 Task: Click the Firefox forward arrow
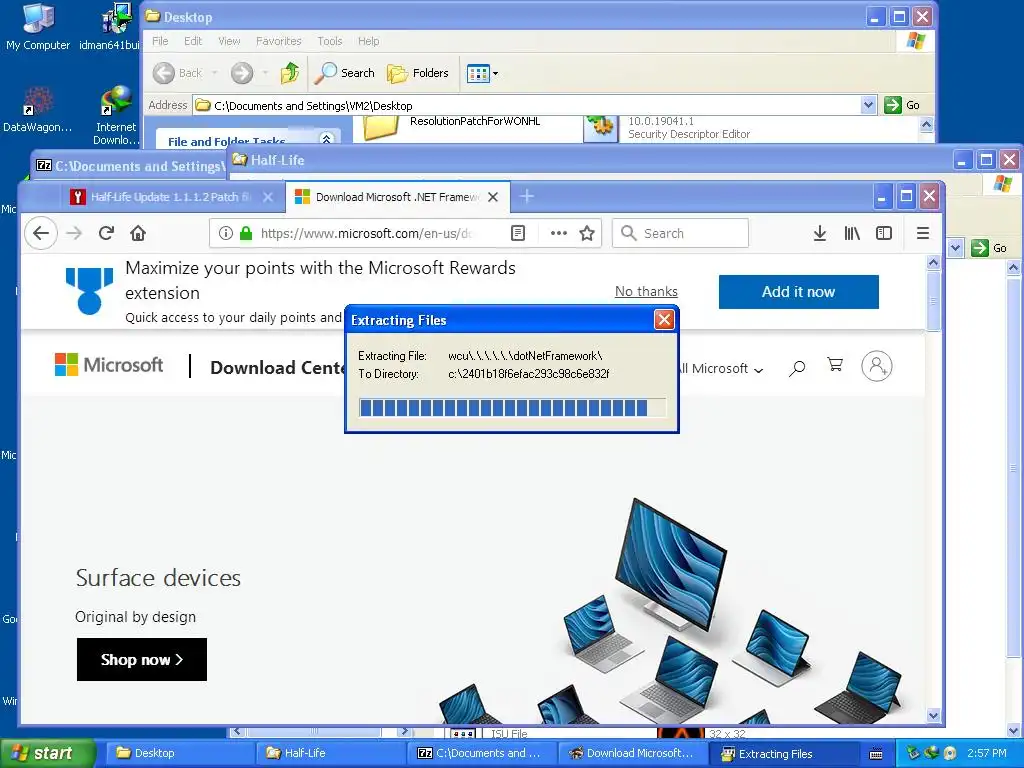74,233
